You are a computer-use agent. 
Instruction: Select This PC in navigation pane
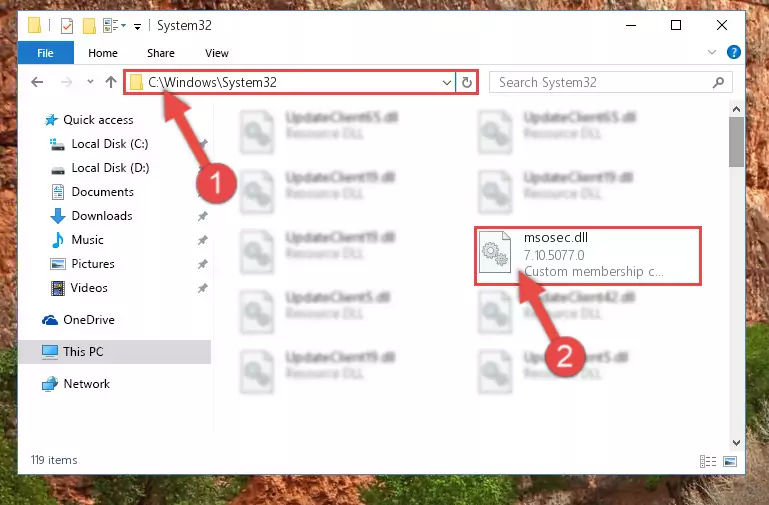115,352
